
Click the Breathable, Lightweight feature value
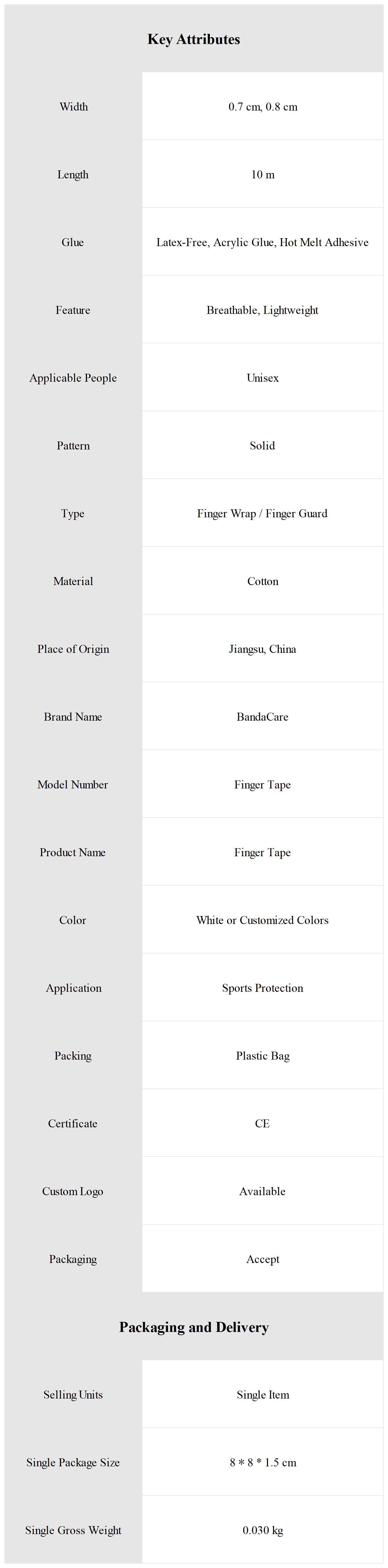262,310
